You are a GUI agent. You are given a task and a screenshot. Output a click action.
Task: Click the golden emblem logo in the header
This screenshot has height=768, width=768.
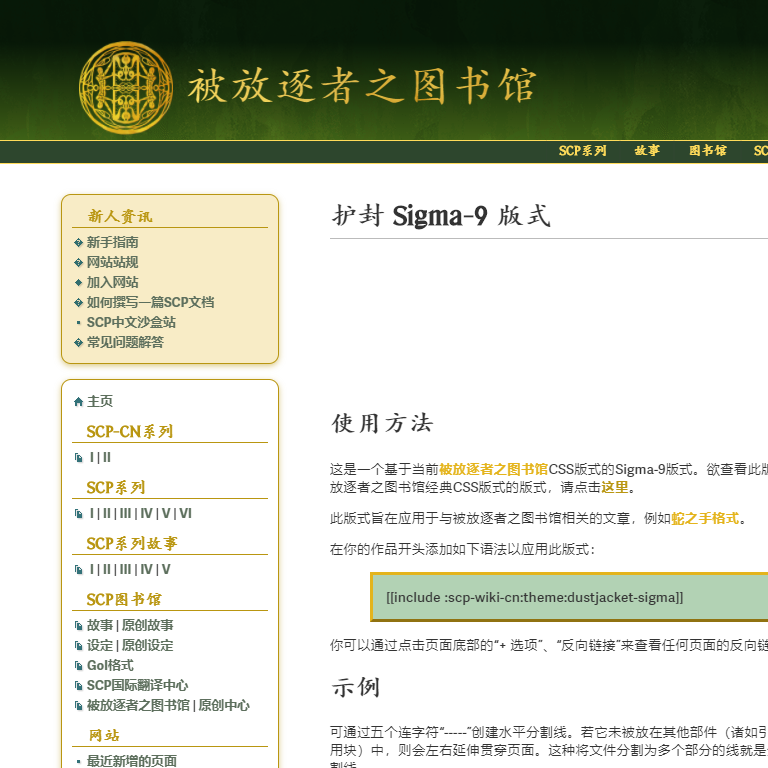(126, 87)
